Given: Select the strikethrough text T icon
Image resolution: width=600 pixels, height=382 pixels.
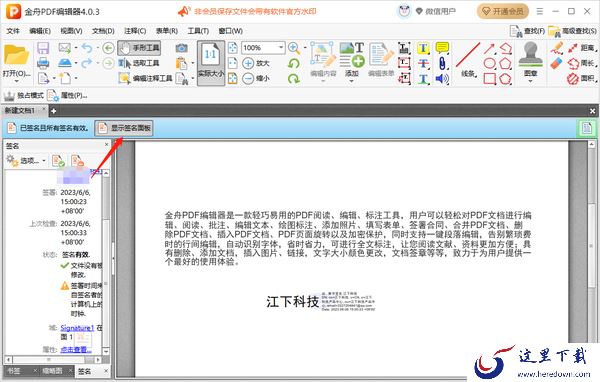Looking at the screenshot, I should [423, 63].
